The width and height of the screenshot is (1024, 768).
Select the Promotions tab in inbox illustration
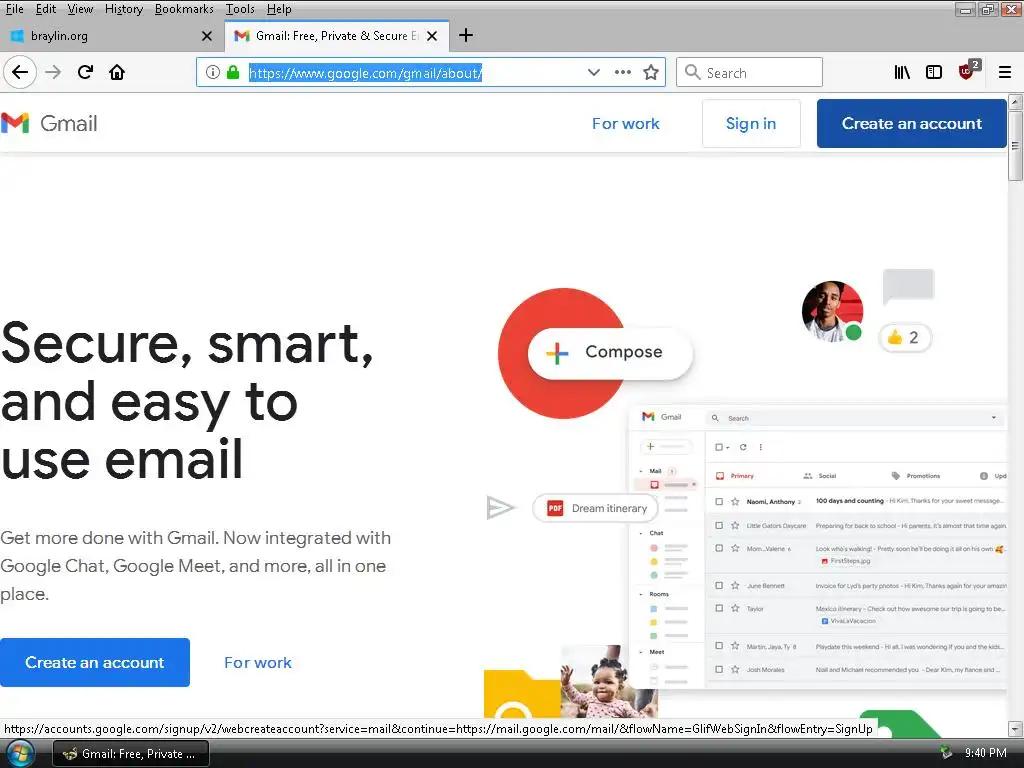pyautogui.click(x=916, y=475)
